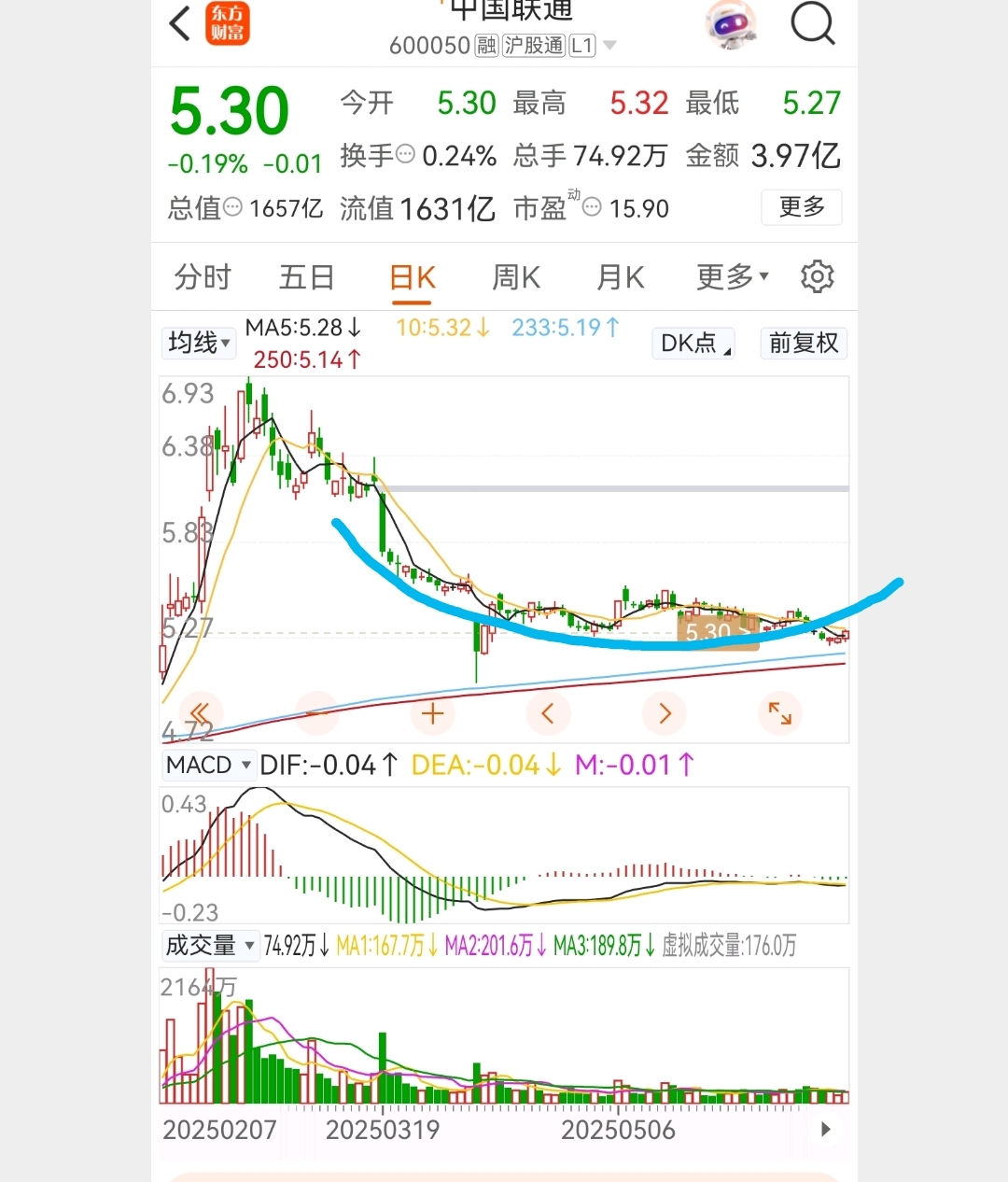Switch to 五日 tab
This screenshot has width=1008, height=1182.
click(x=306, y=277)
